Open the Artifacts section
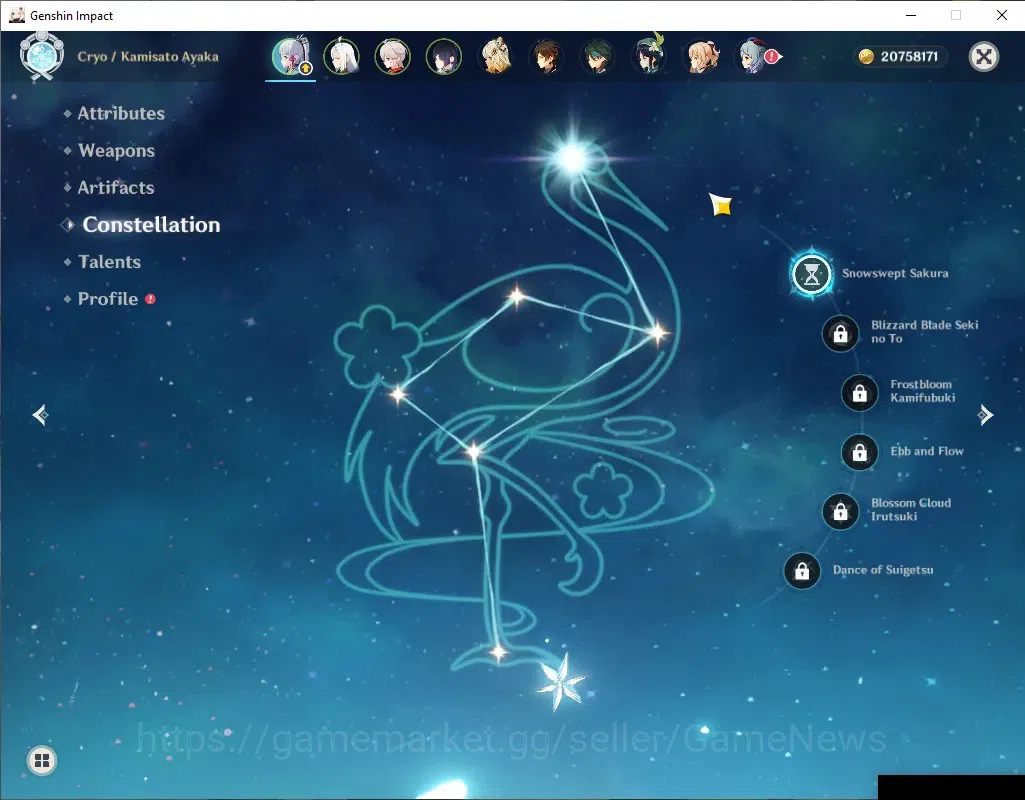The width and height of the screenshot is (1025, 800). 116,188
